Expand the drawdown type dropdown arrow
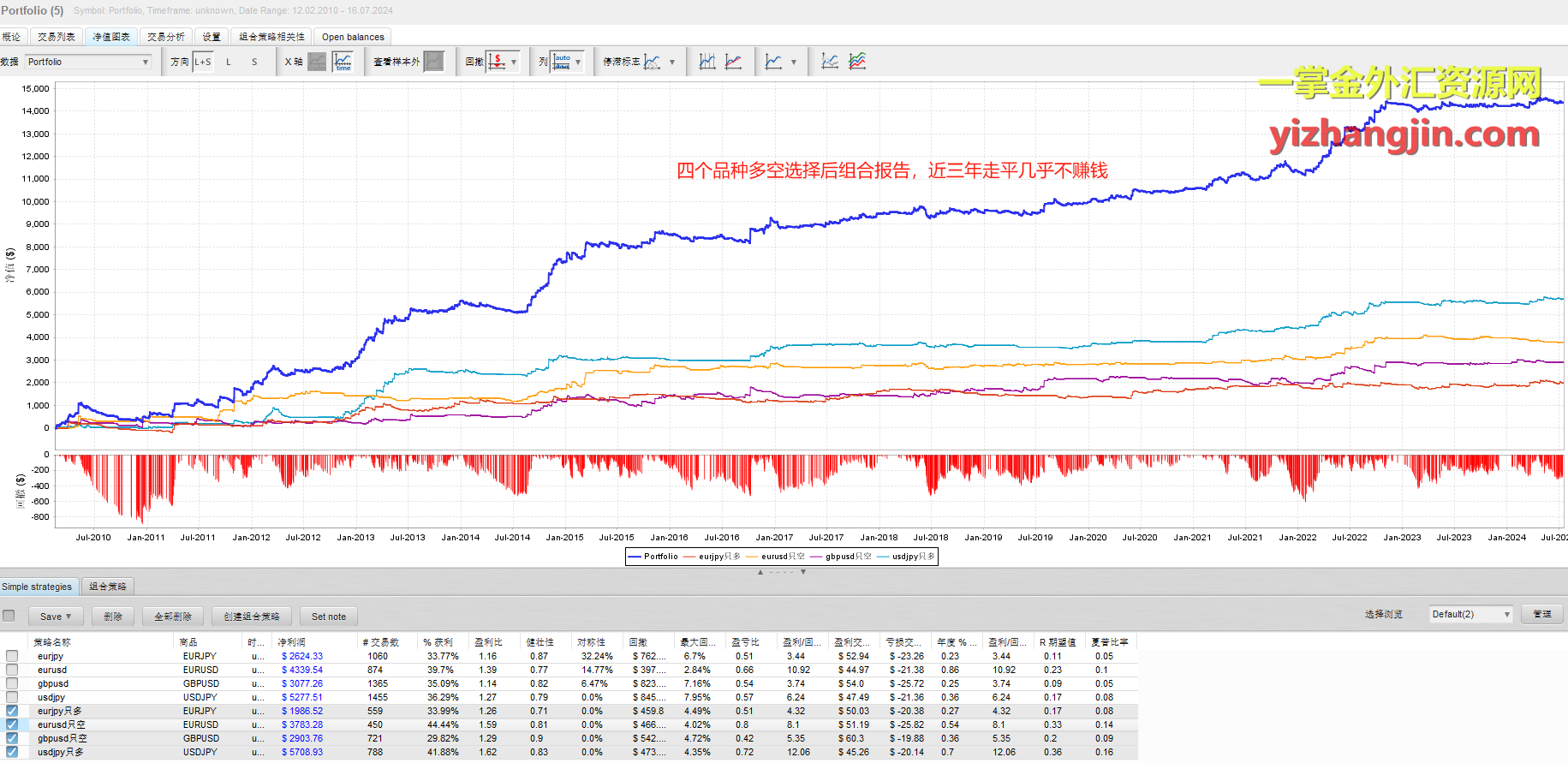 pos(514,62)
